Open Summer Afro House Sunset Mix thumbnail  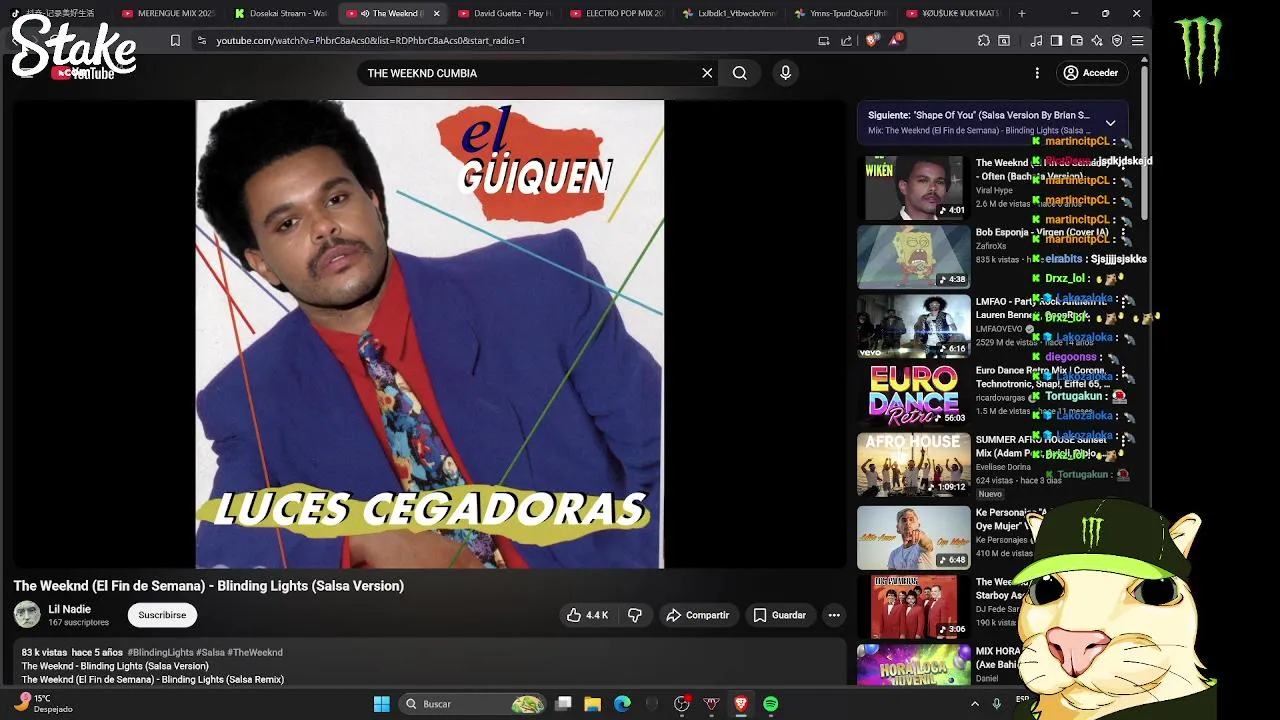coord(913,464)
